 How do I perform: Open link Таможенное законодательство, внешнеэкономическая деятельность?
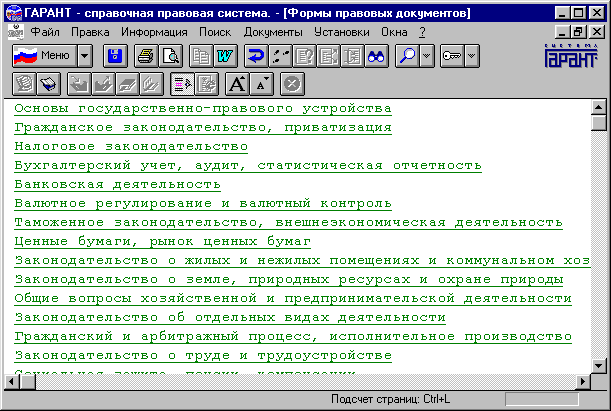[288, 223]
